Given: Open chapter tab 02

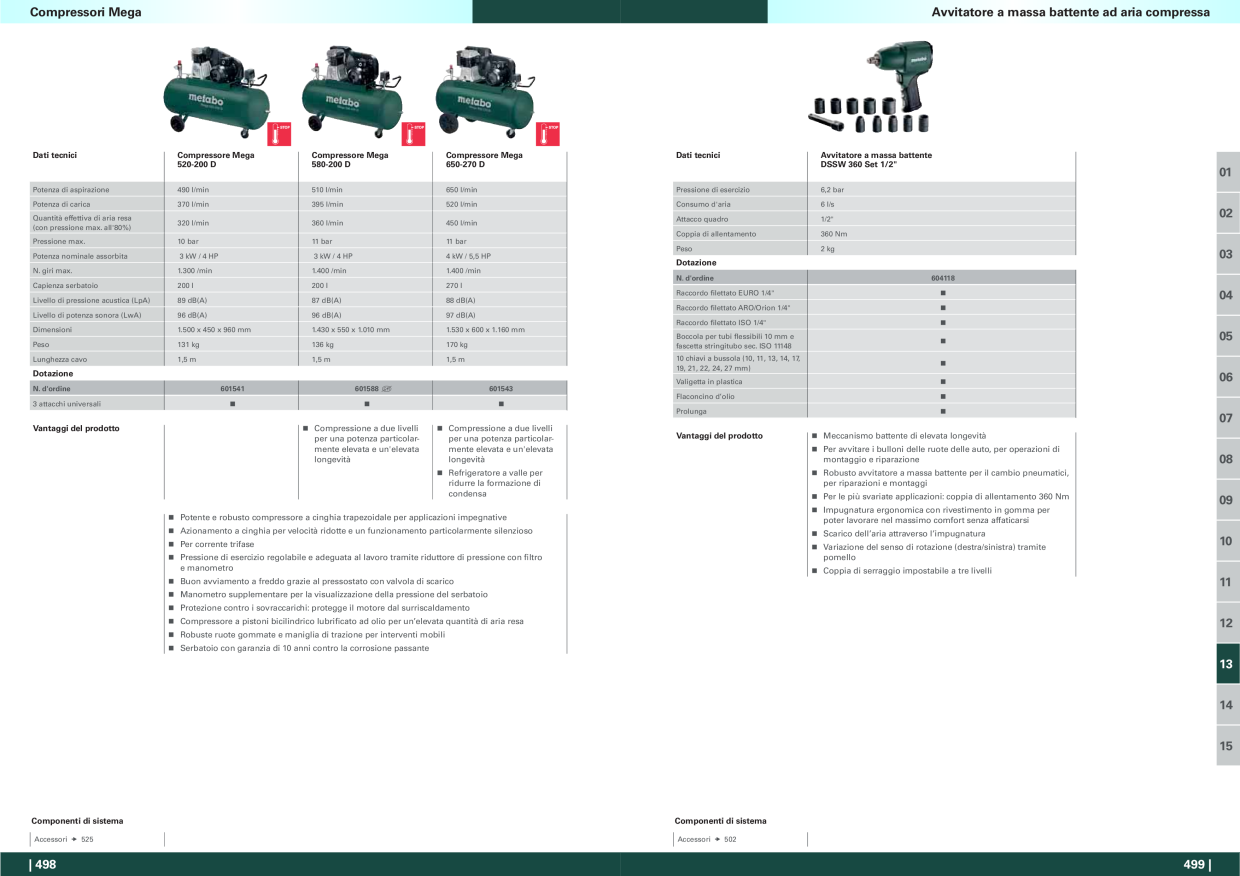Looking at the screenshot, I should coord(1227,213).
